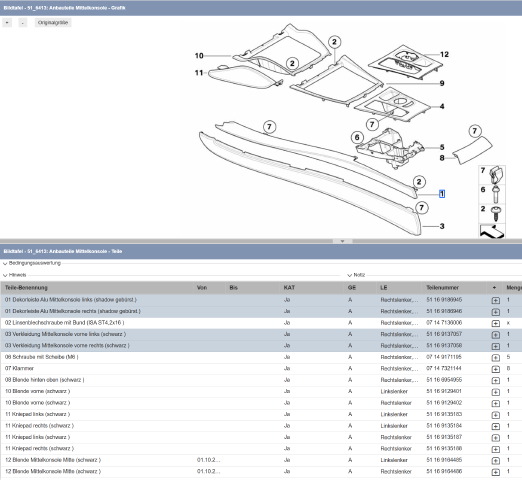Image resolution: width=522 pixels, height=480 pixels.
Task: Sort by GE column header
Action: (352, 288)
